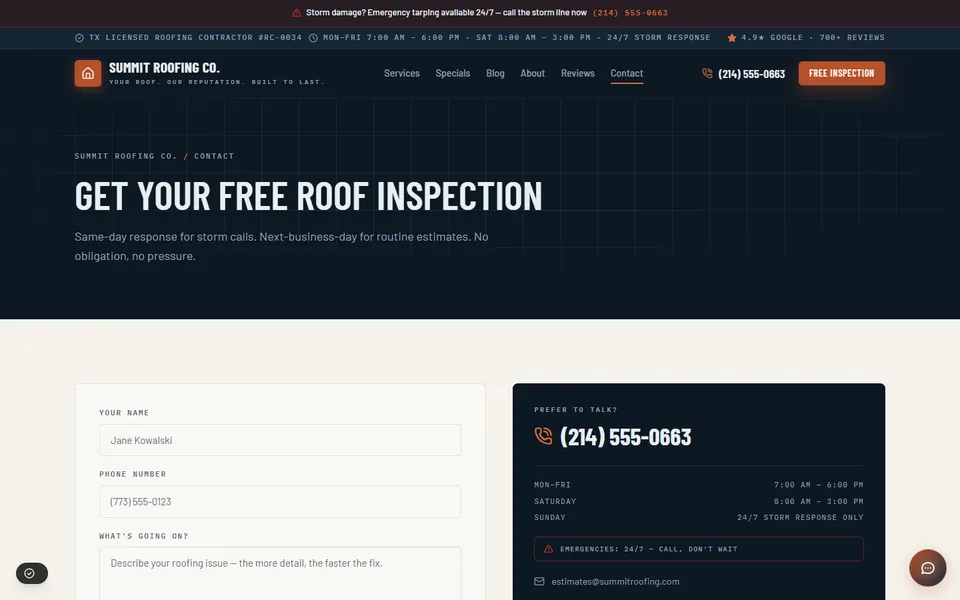The image size is (960, 600).
Task: Click the dark checkmark badge at bottom left
Action: (32, 573)
